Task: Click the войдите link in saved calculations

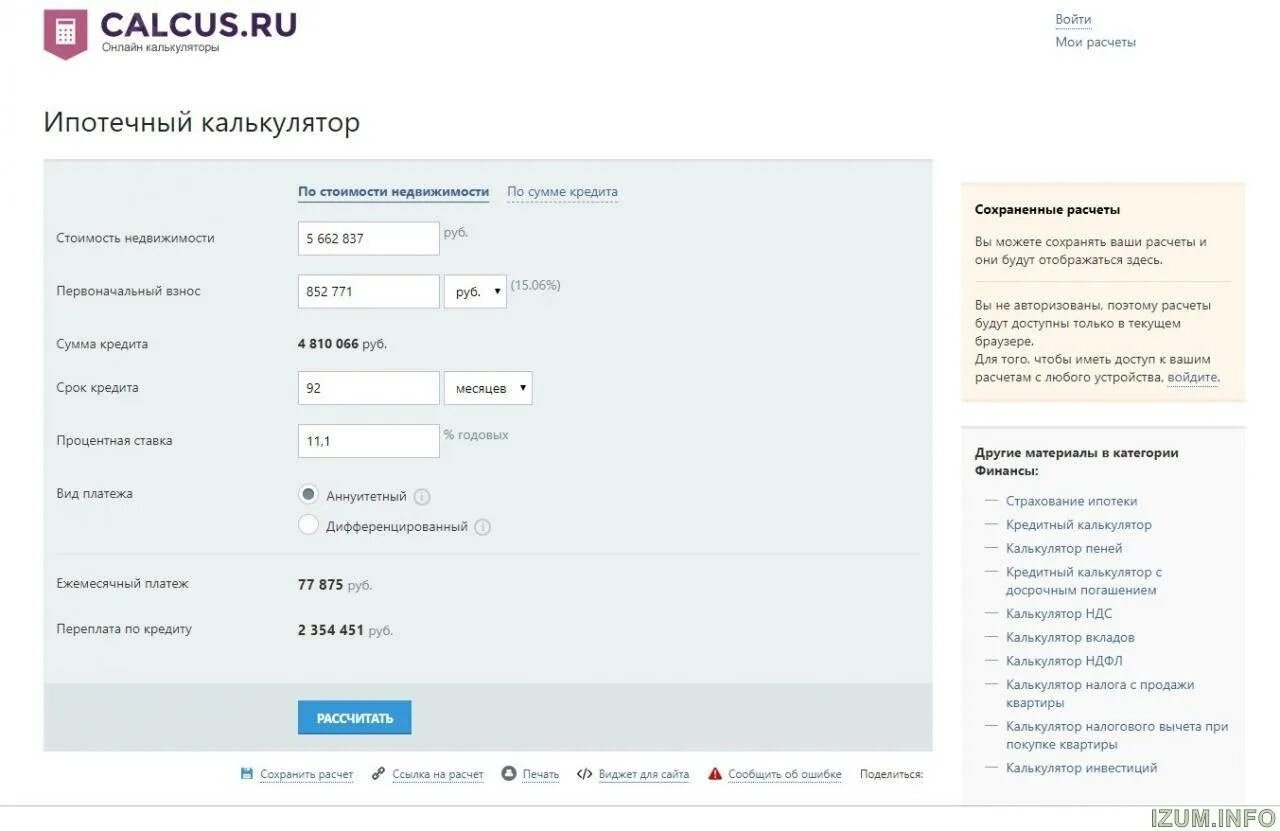Action: 1192,378
